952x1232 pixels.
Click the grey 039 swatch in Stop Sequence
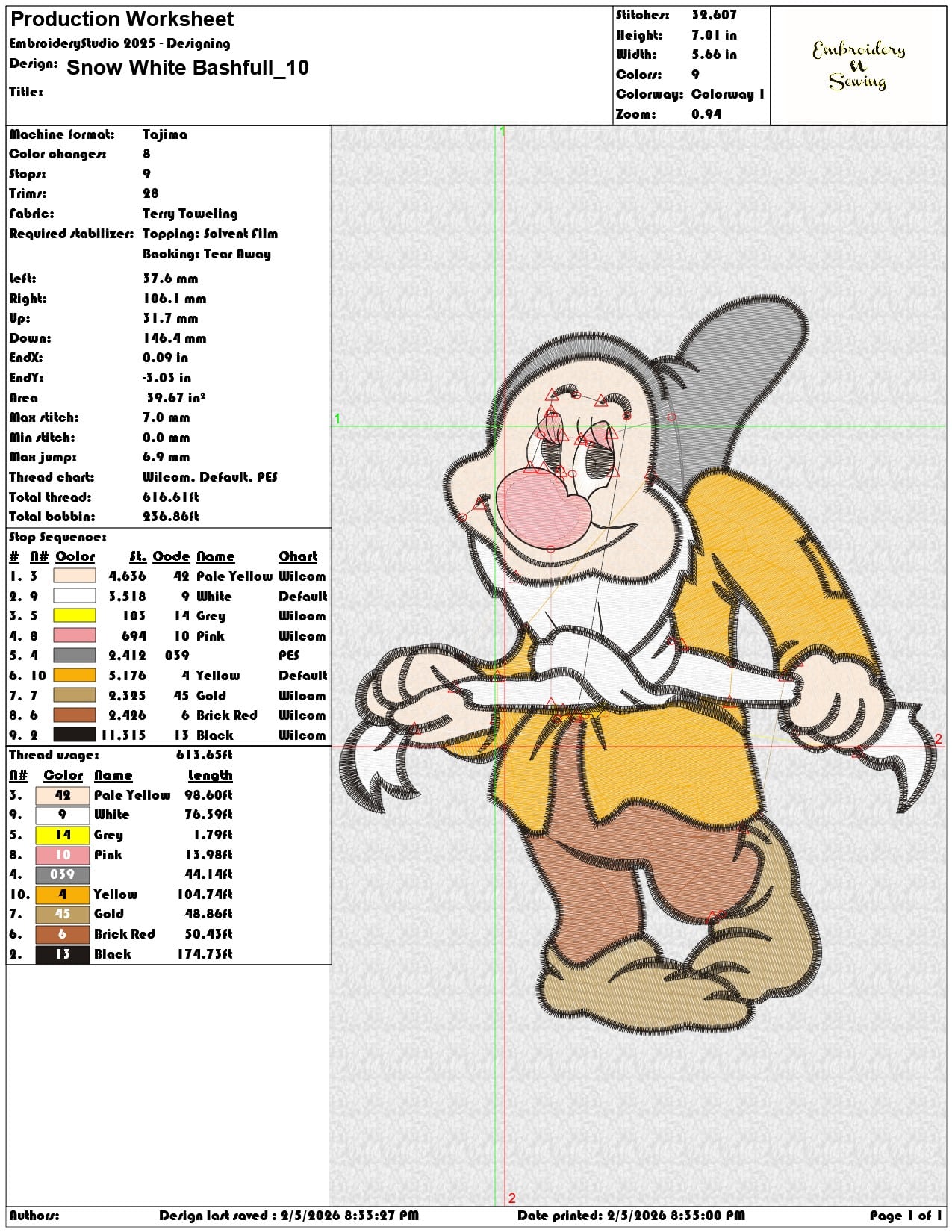75,656
